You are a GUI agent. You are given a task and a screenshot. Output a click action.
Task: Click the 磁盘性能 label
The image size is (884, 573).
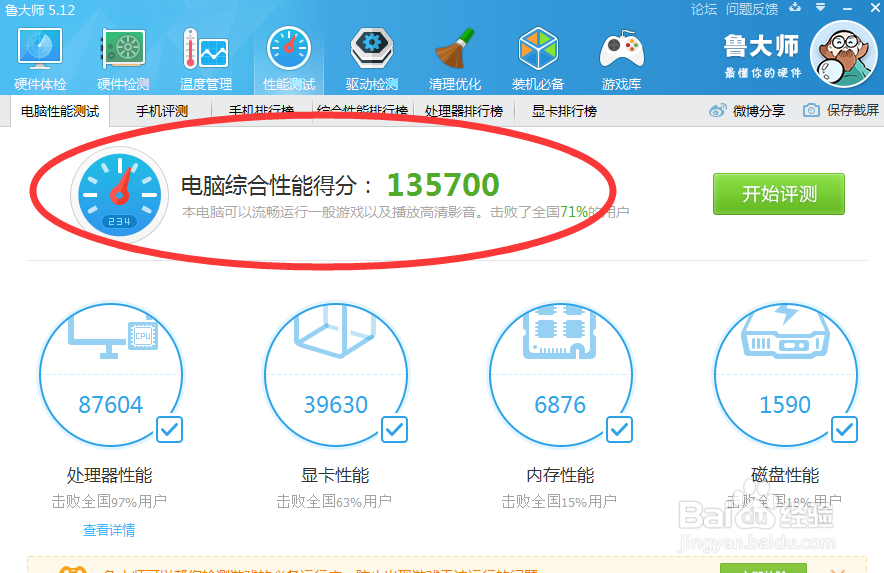pyautogui.click(x=785, y=475)
